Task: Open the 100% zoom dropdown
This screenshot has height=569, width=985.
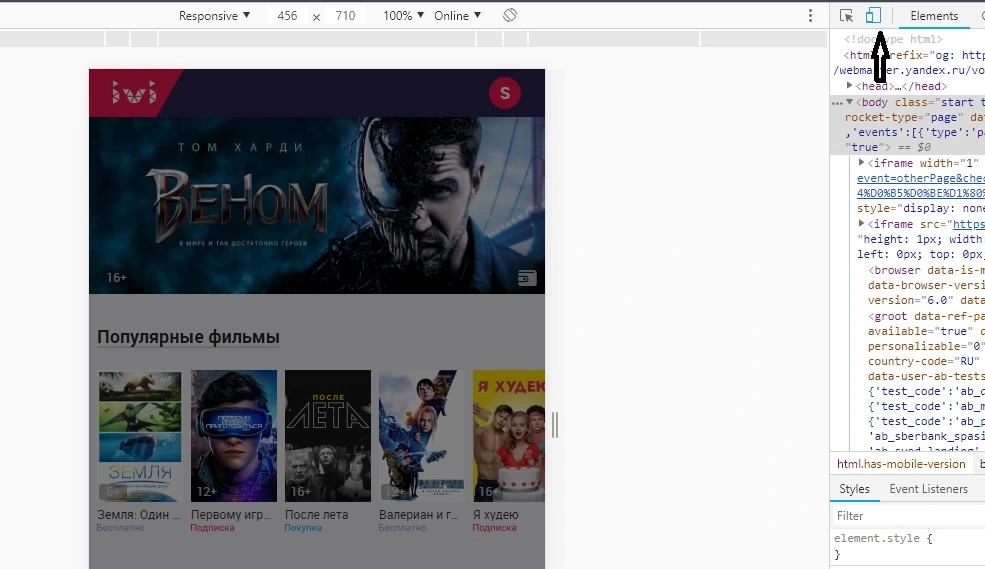Action: click(x=403, y=16)
